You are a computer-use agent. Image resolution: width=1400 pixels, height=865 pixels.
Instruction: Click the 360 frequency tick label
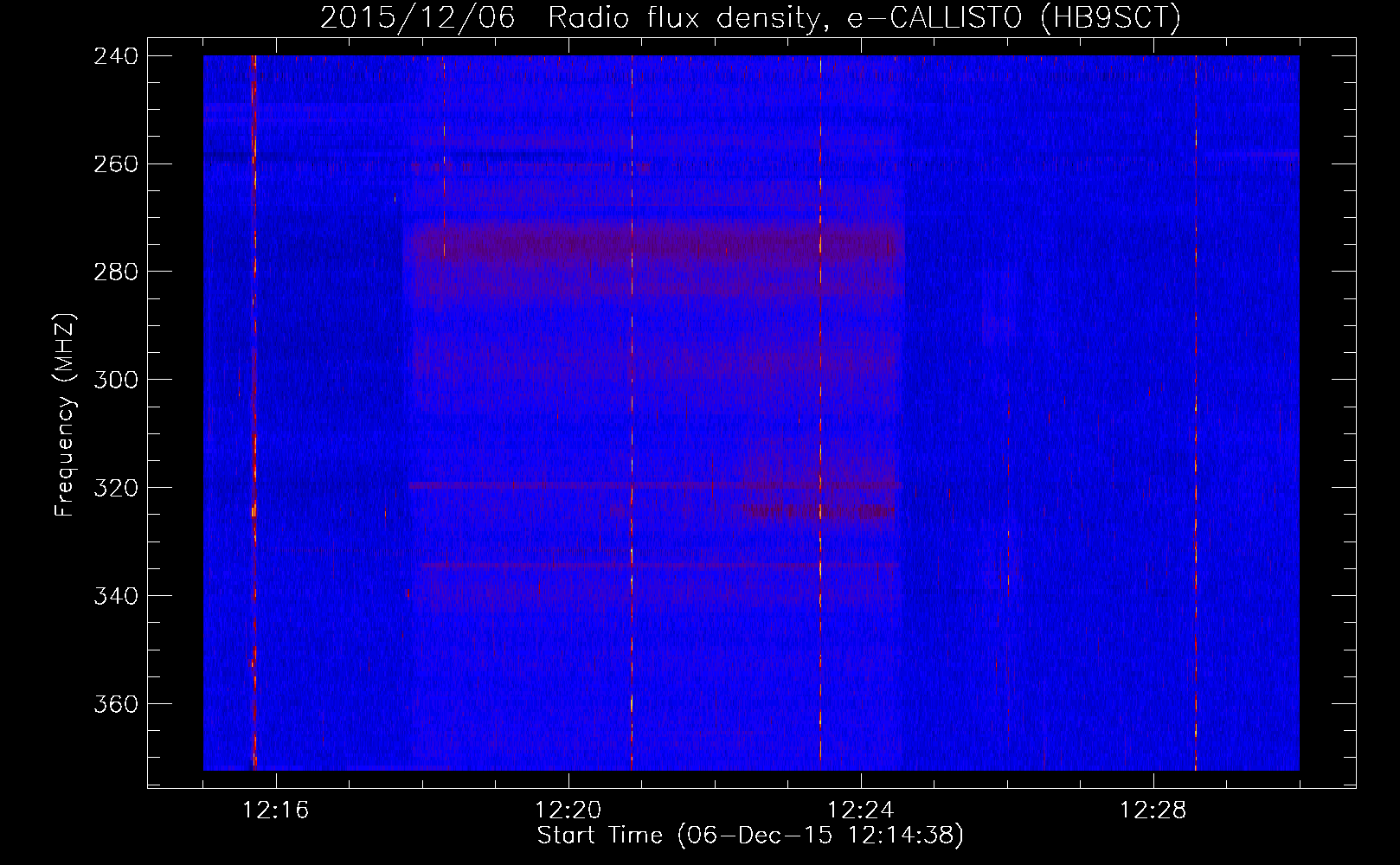point(116,705)
